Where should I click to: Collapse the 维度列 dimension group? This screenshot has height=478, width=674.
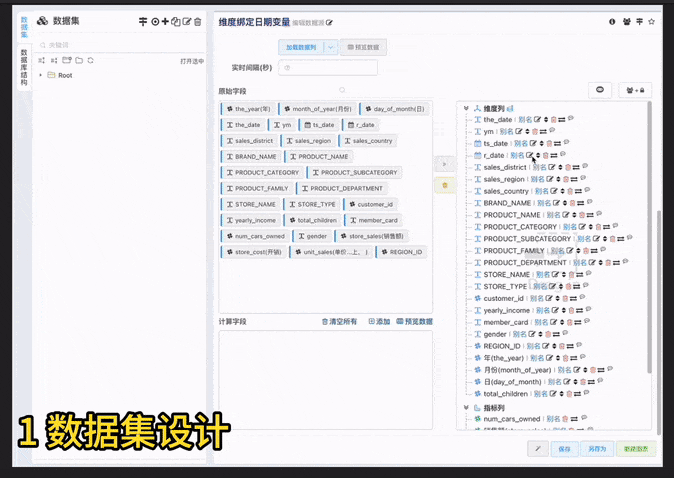click(466, 108)
